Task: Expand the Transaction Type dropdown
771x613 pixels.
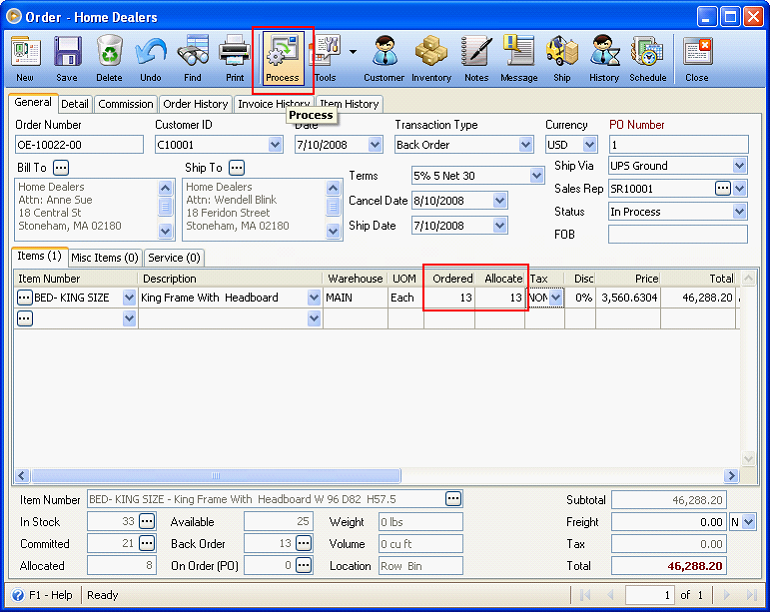Action: click(x=526, y=145)
